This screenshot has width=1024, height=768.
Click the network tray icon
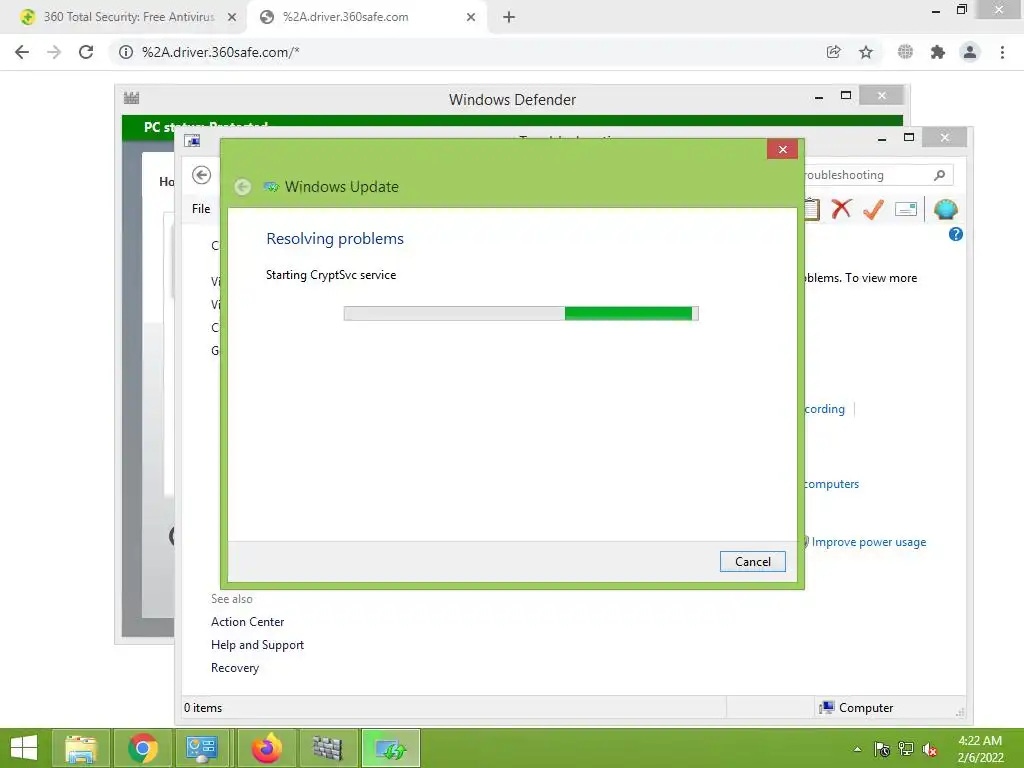coord(906,749)
